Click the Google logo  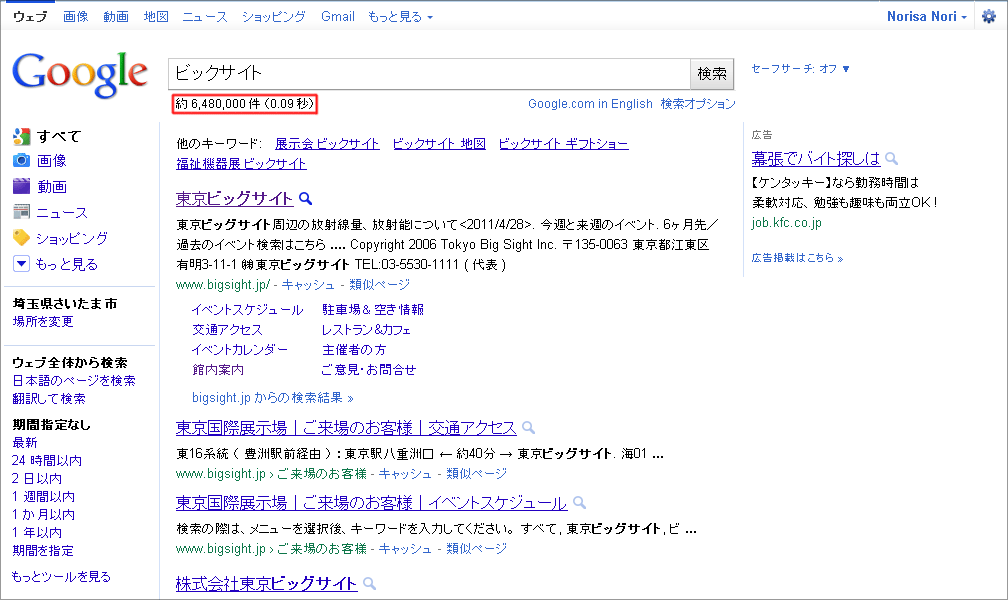[80, 75]
